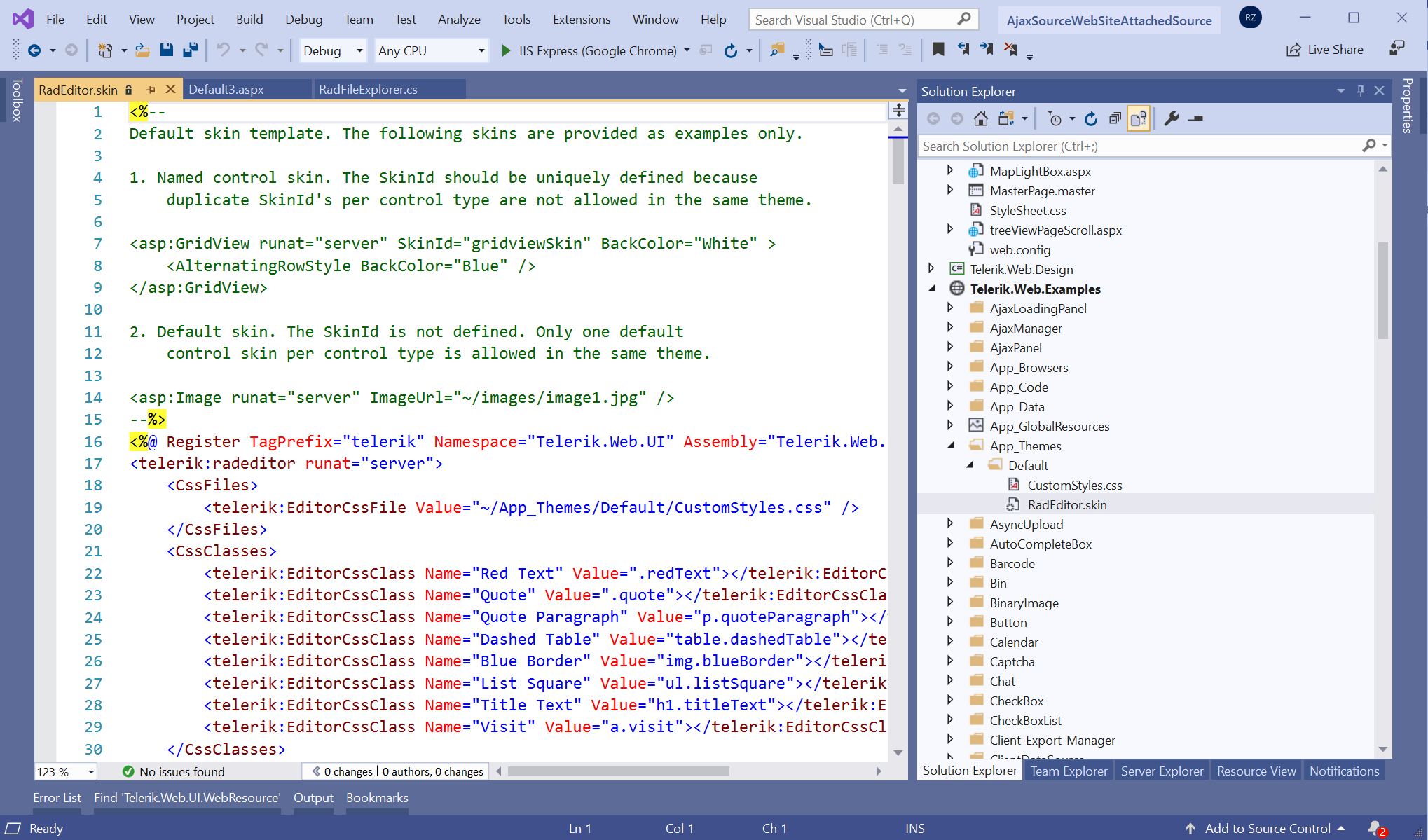Click the editor's vertical scrollbar thumb
The height and width of the screenshot is (840, 1428).
click(x=898, y=160)
